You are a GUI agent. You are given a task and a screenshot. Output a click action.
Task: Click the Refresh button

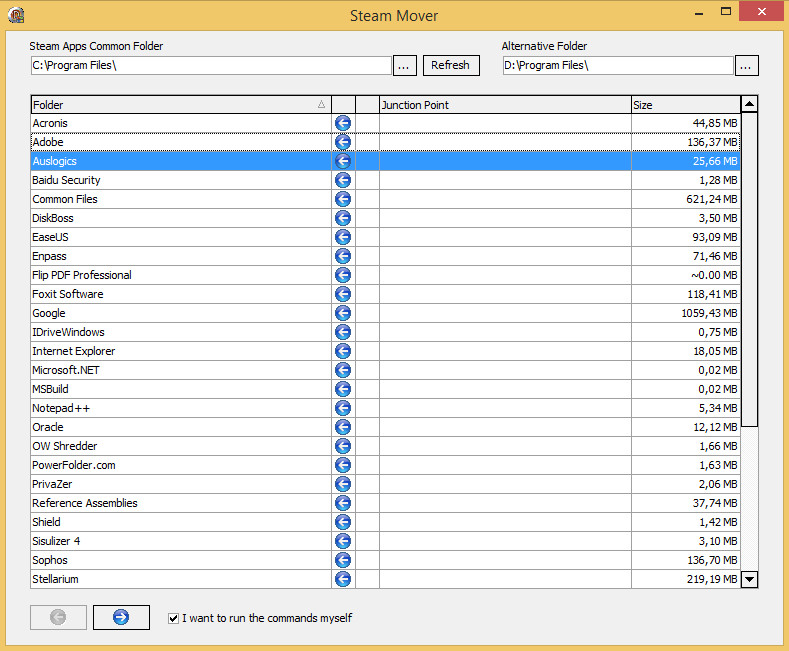click(451, 65)
